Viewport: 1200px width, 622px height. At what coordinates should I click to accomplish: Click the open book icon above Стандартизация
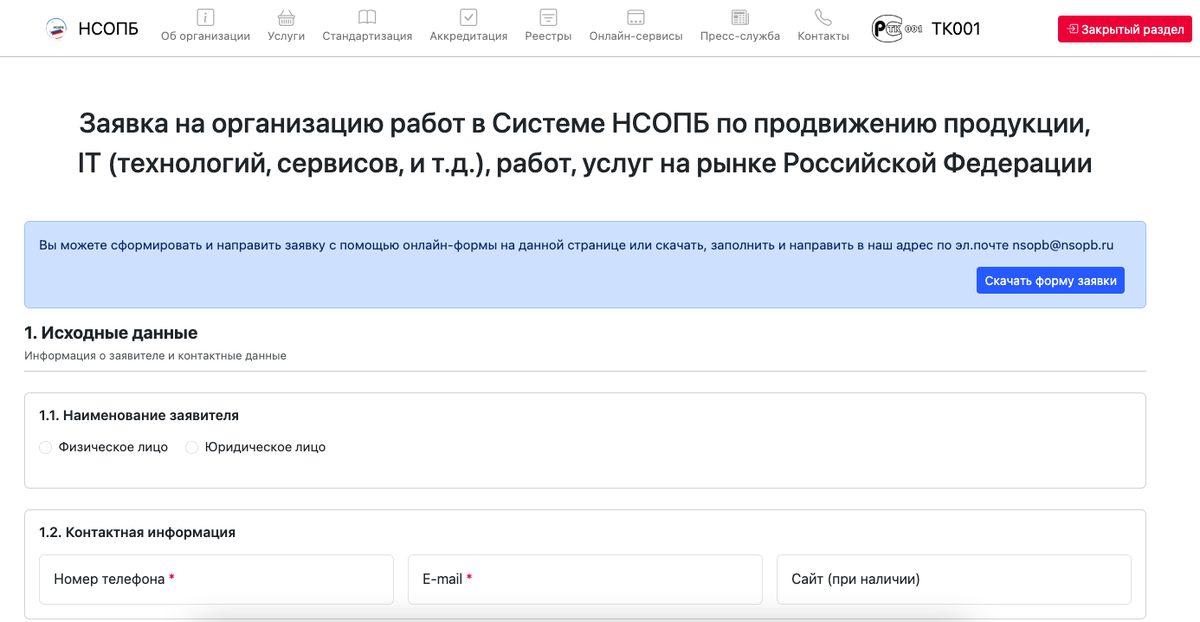367,17
